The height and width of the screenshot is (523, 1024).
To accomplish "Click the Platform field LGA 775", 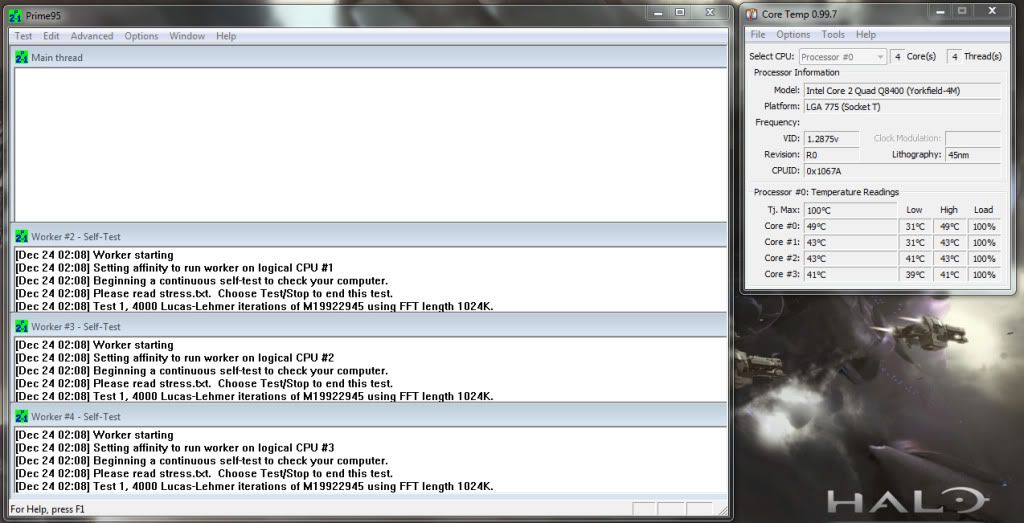I will [902, 106].
